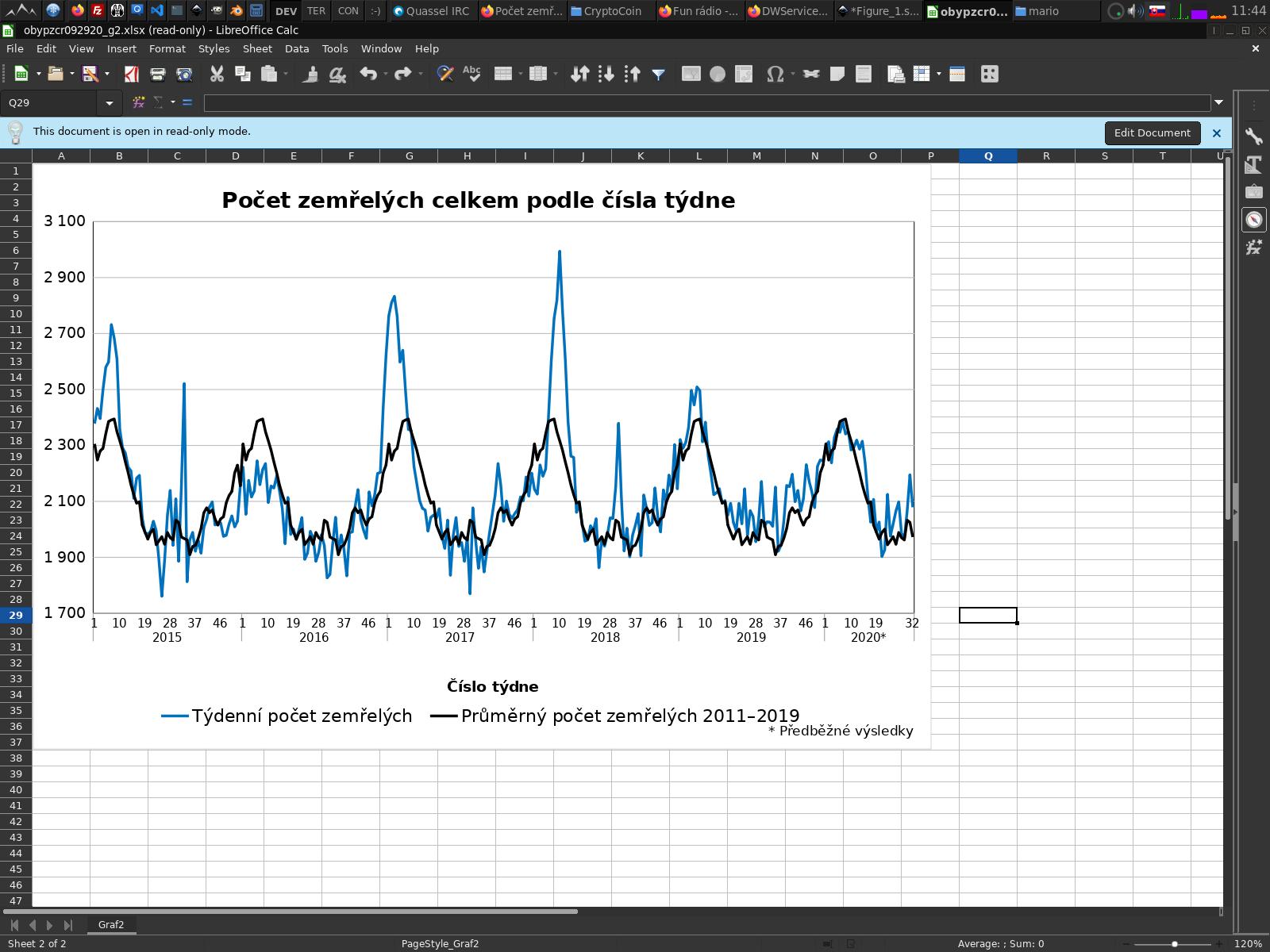Open the File menu
Viewport: 1270px width, 952px height.
(15, 48)
